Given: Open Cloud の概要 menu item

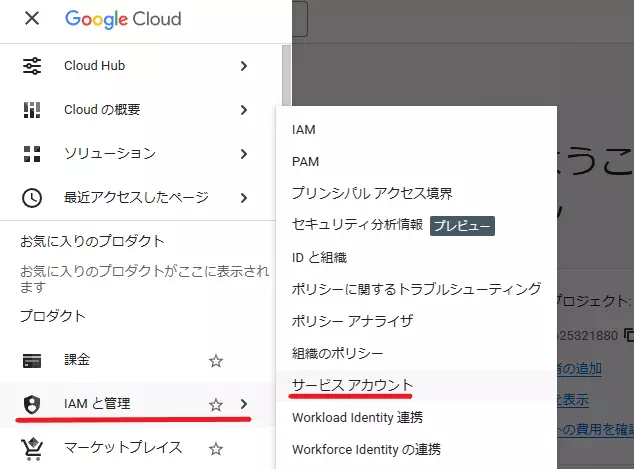Looking at the screenshot, I should (137, 110).
